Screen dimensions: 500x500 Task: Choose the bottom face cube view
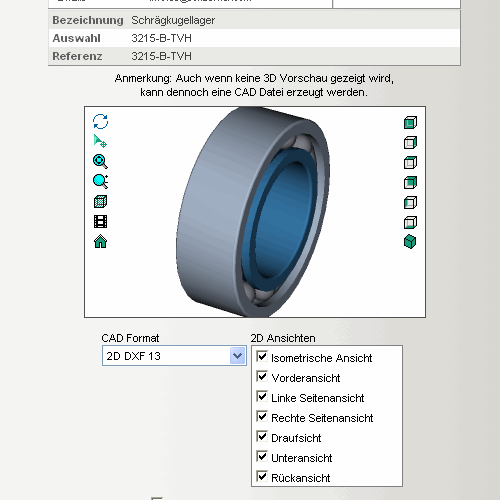[x=410, y=222]
